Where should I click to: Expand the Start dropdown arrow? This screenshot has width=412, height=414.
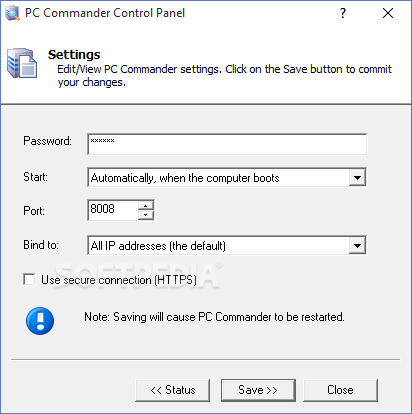357,177
